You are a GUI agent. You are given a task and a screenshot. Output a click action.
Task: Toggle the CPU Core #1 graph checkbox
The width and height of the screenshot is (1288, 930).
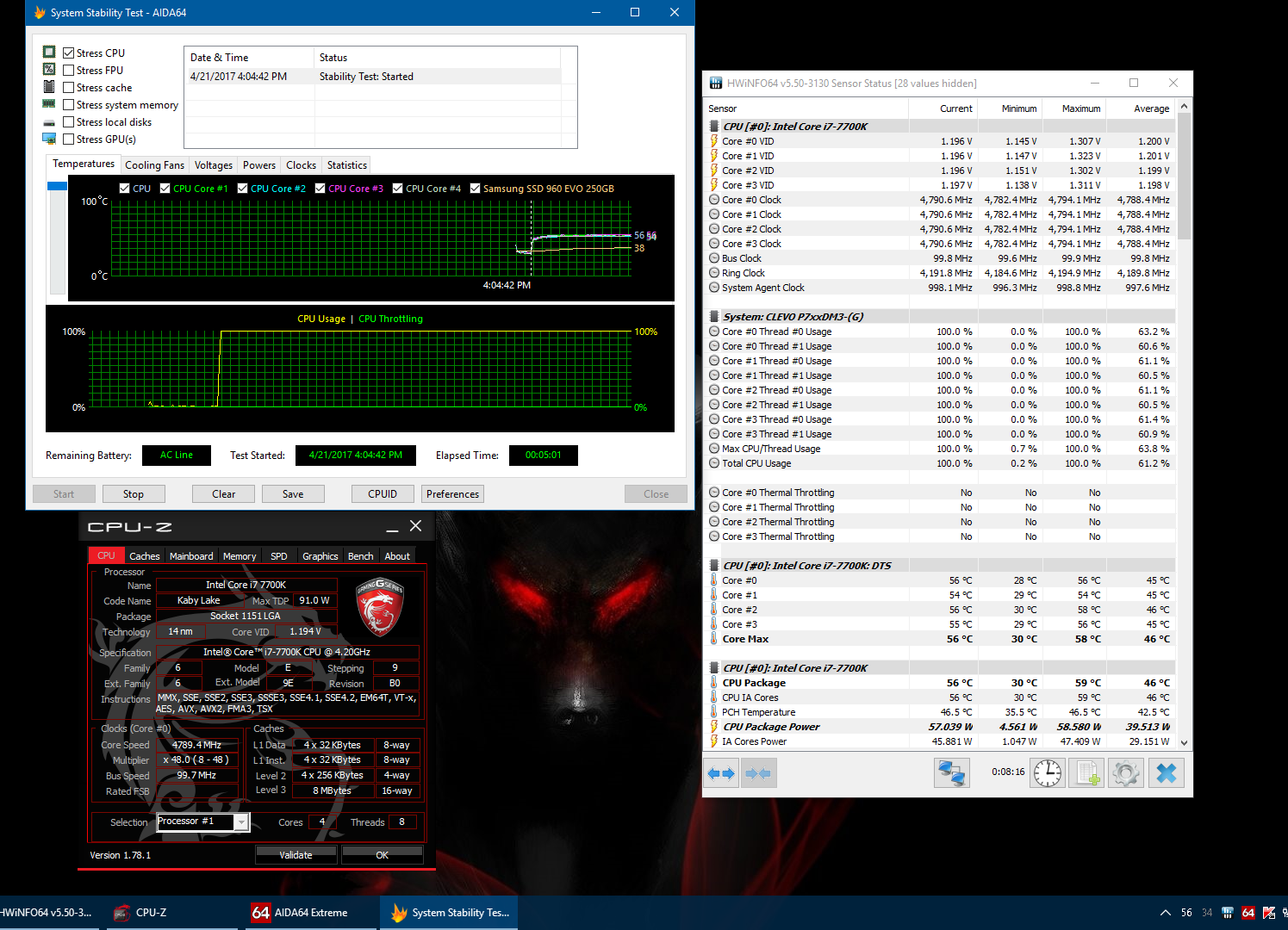(165, 188)
